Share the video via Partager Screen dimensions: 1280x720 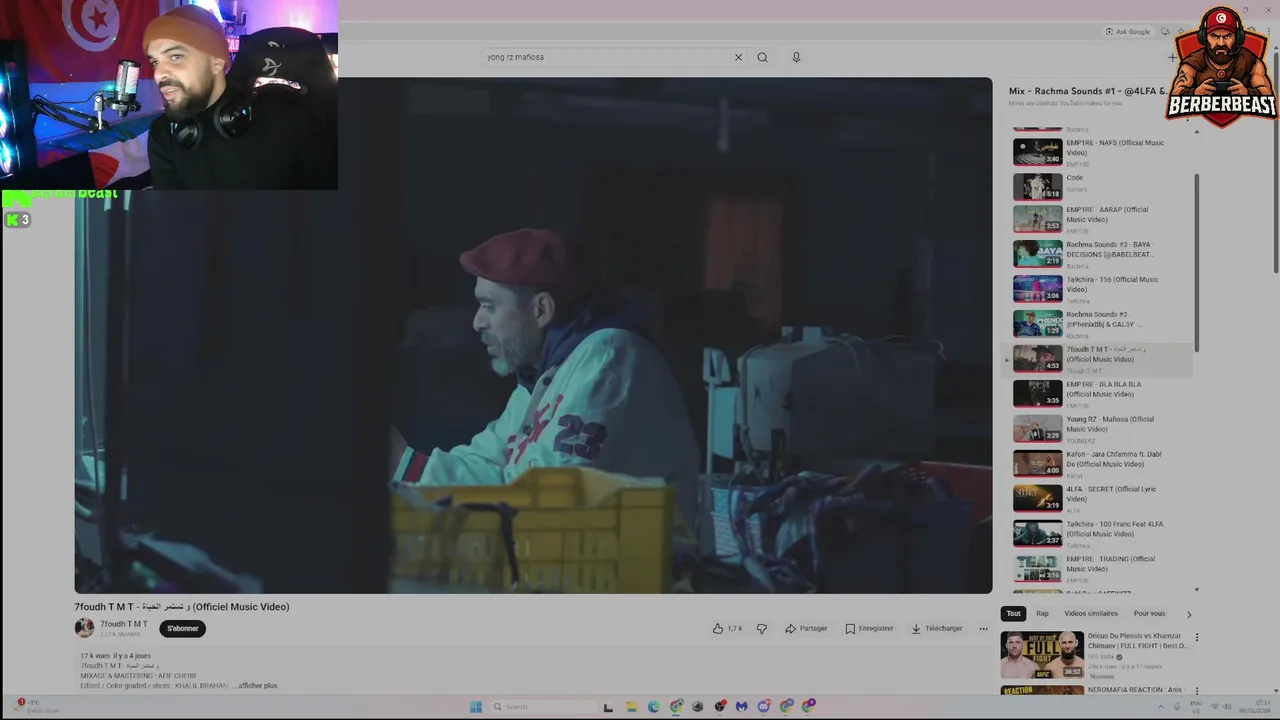tap(806, 629)
